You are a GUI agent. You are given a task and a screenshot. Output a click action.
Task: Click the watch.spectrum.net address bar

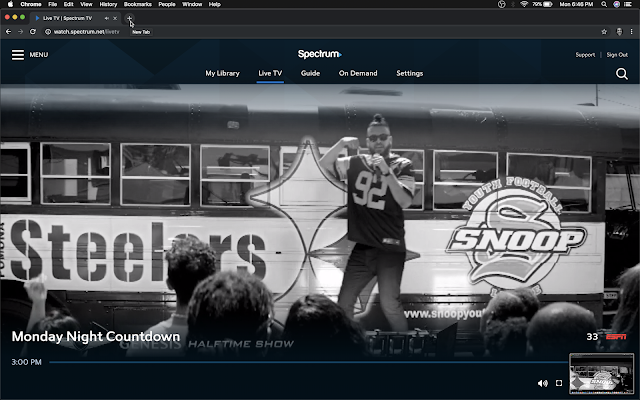[x=86, y=32]
